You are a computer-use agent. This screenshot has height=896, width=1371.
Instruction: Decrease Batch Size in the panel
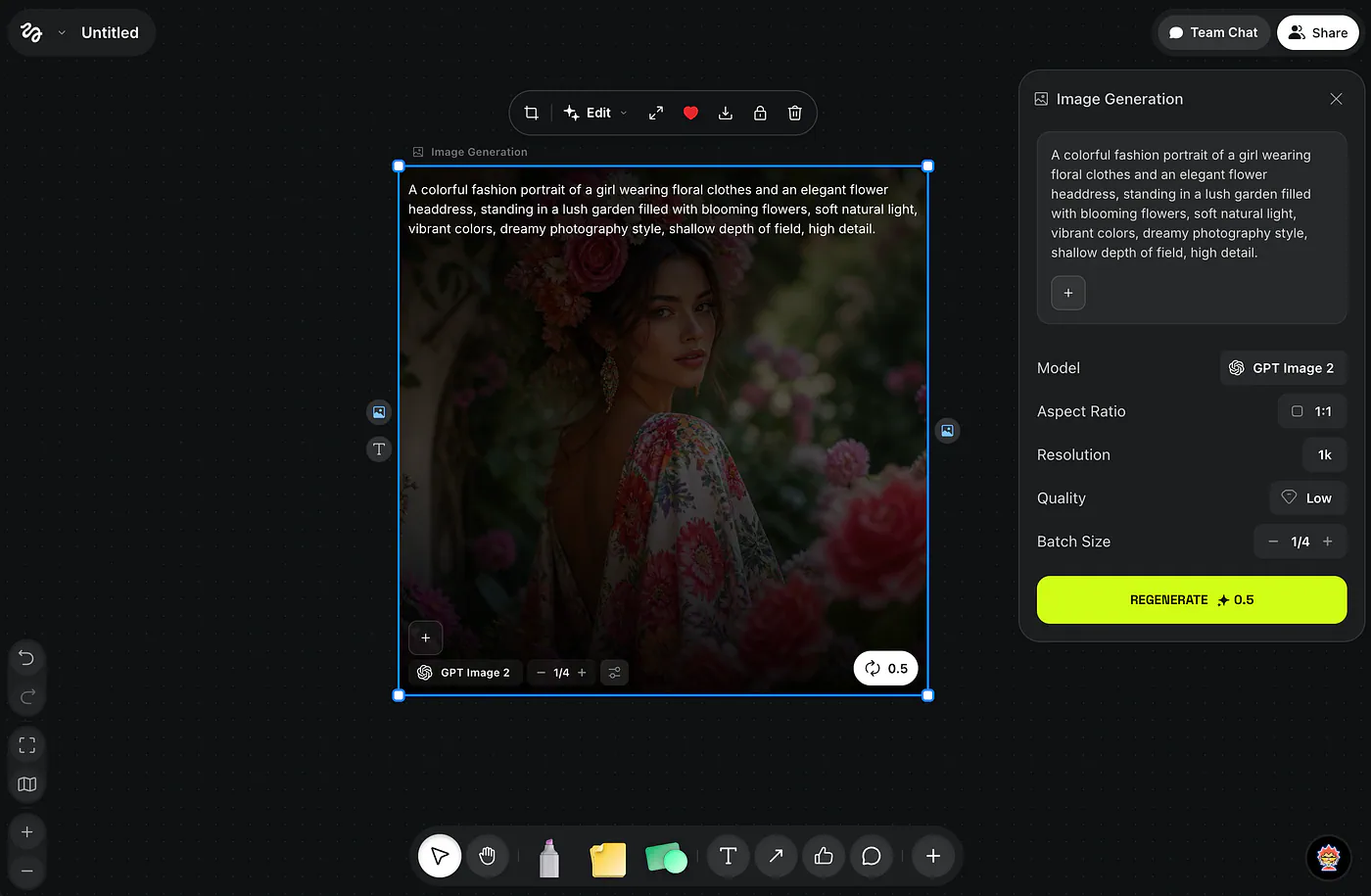[x=1273, y=542]
